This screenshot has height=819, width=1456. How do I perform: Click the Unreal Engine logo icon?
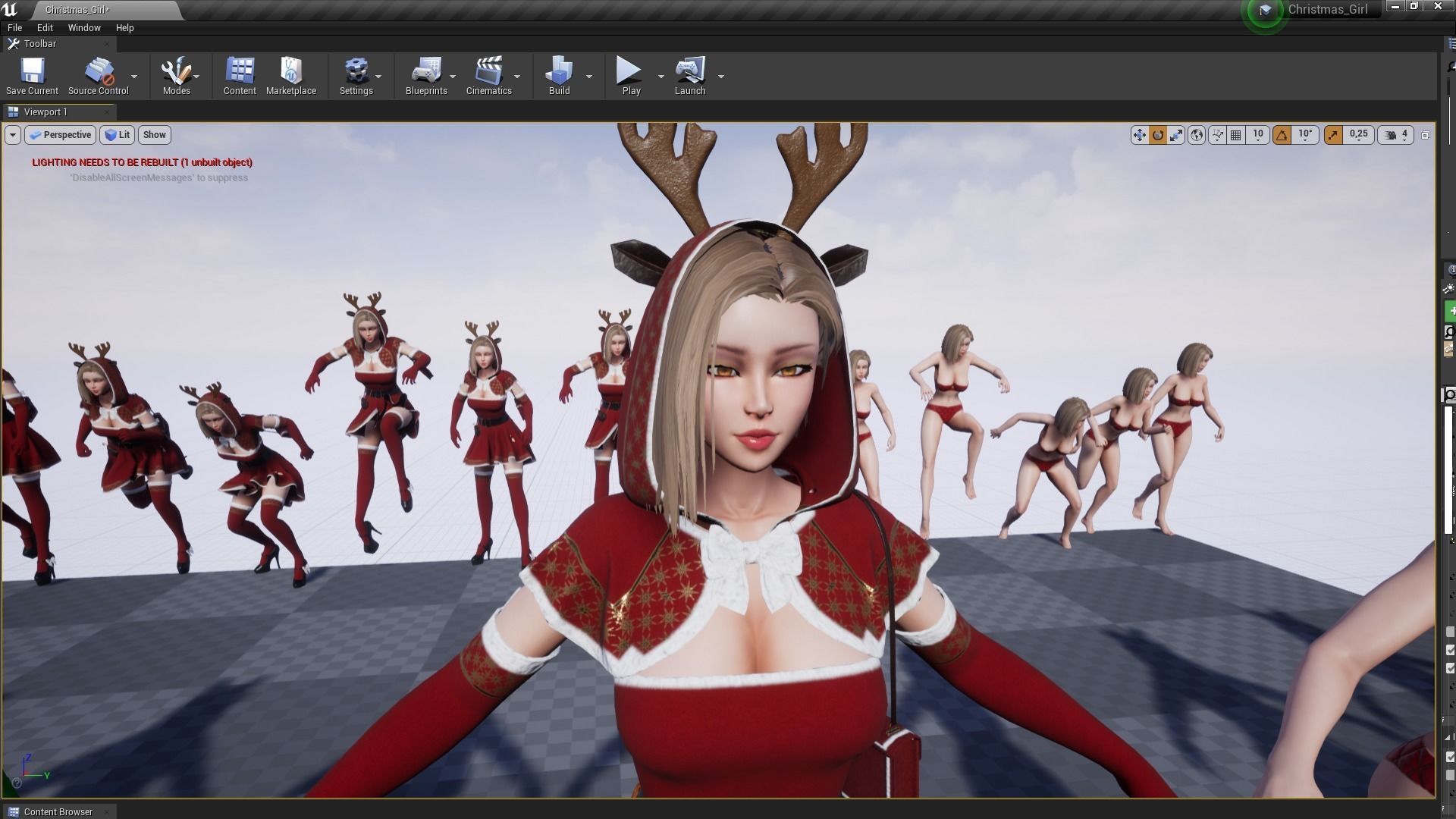point(10,9)
